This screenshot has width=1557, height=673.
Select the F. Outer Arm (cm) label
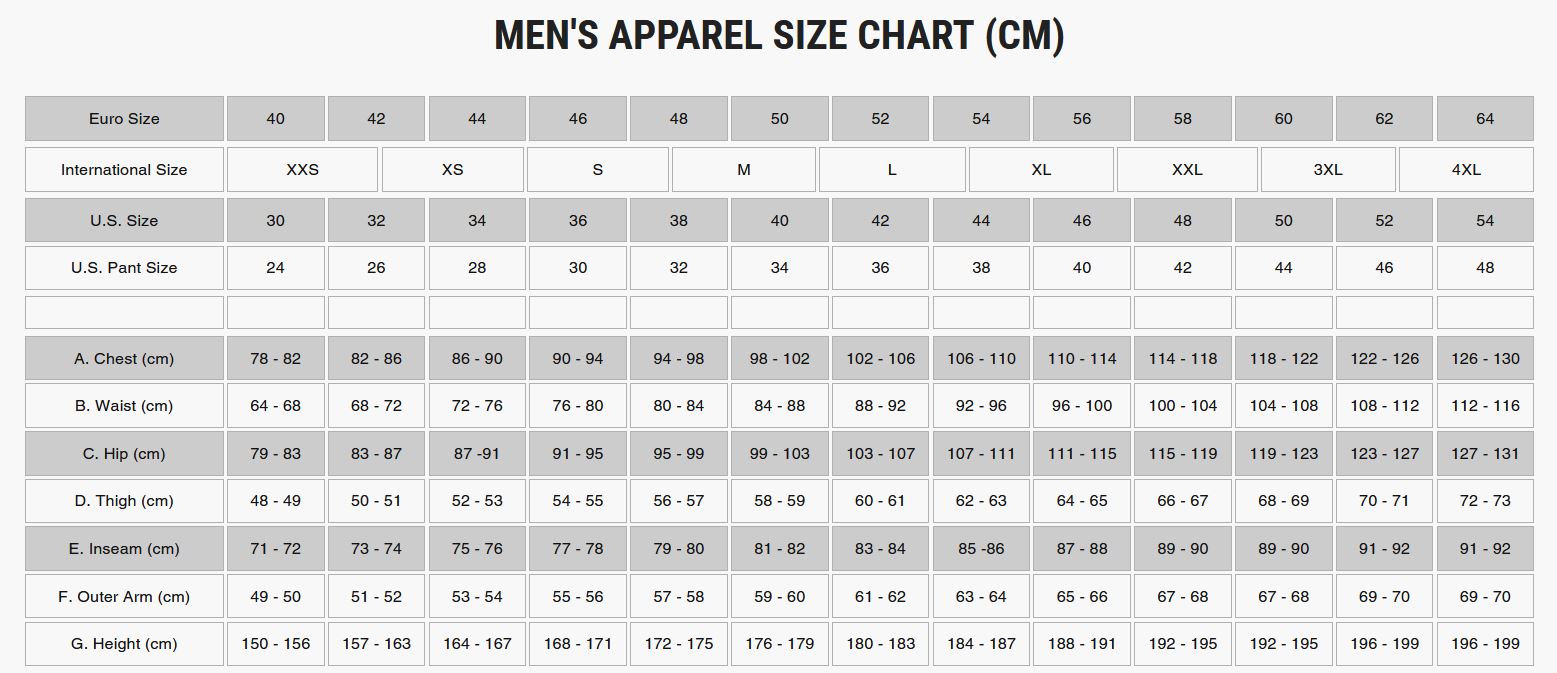(124, 597)
